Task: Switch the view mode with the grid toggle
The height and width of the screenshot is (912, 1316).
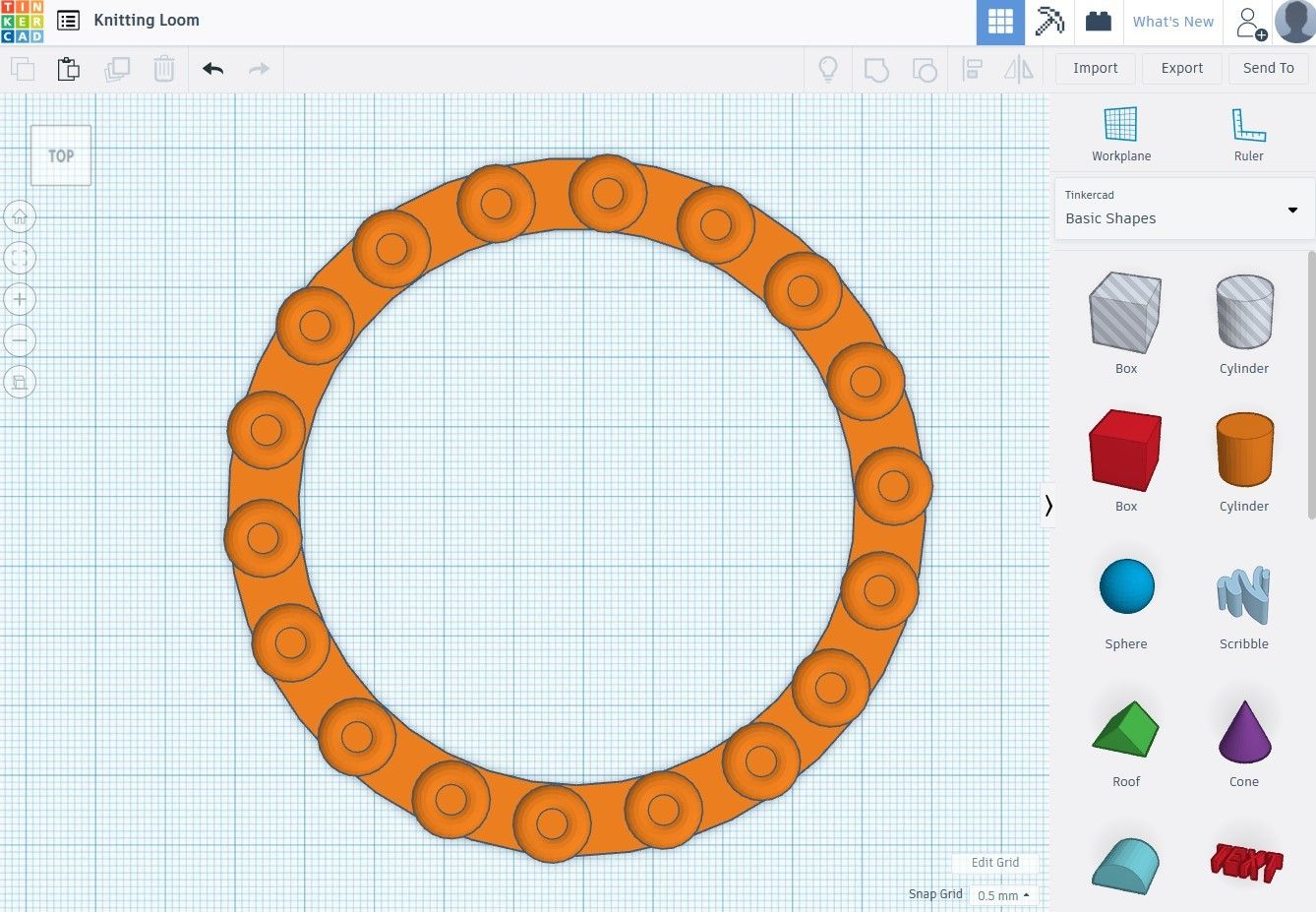Action: 1000,21
